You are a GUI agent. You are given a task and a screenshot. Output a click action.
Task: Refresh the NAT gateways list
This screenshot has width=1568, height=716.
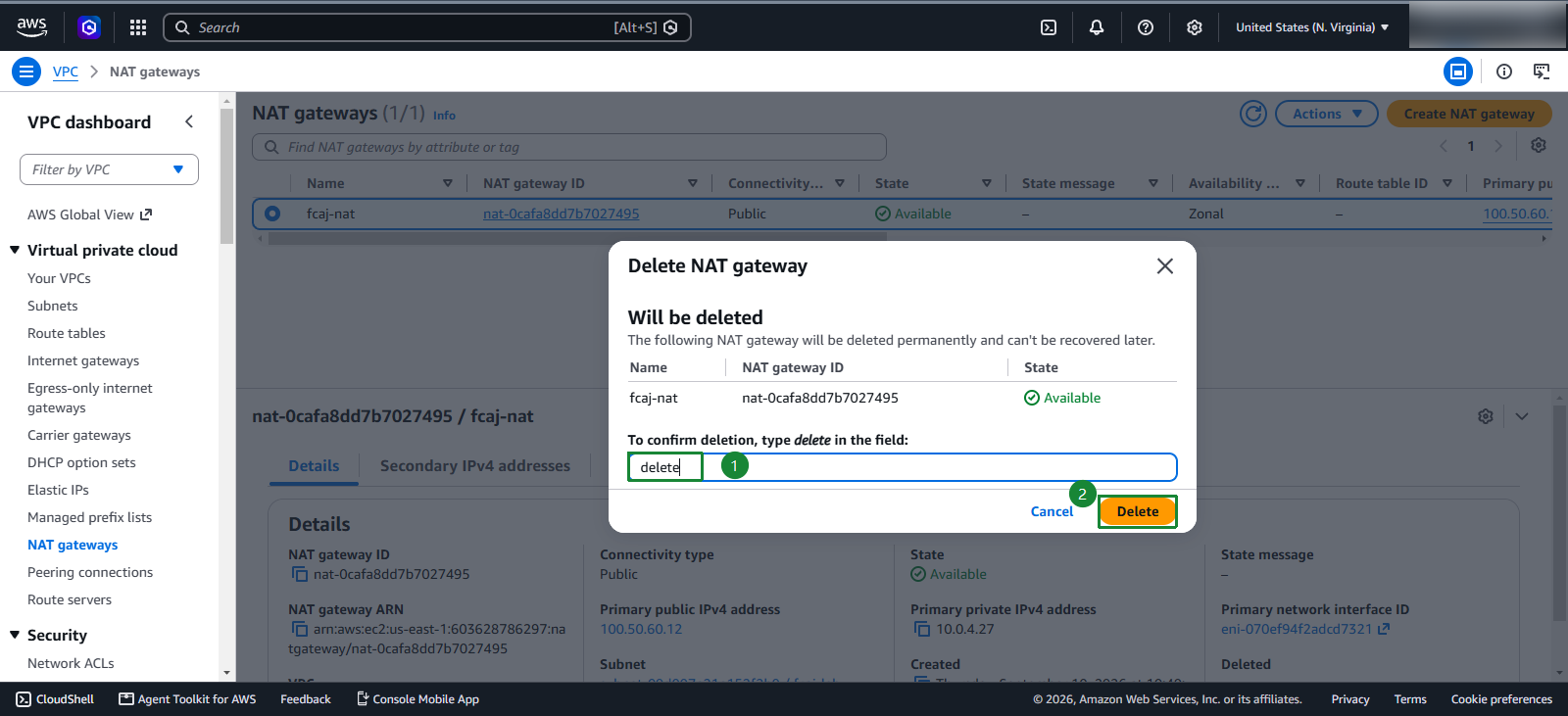(x=1253, y=114)
